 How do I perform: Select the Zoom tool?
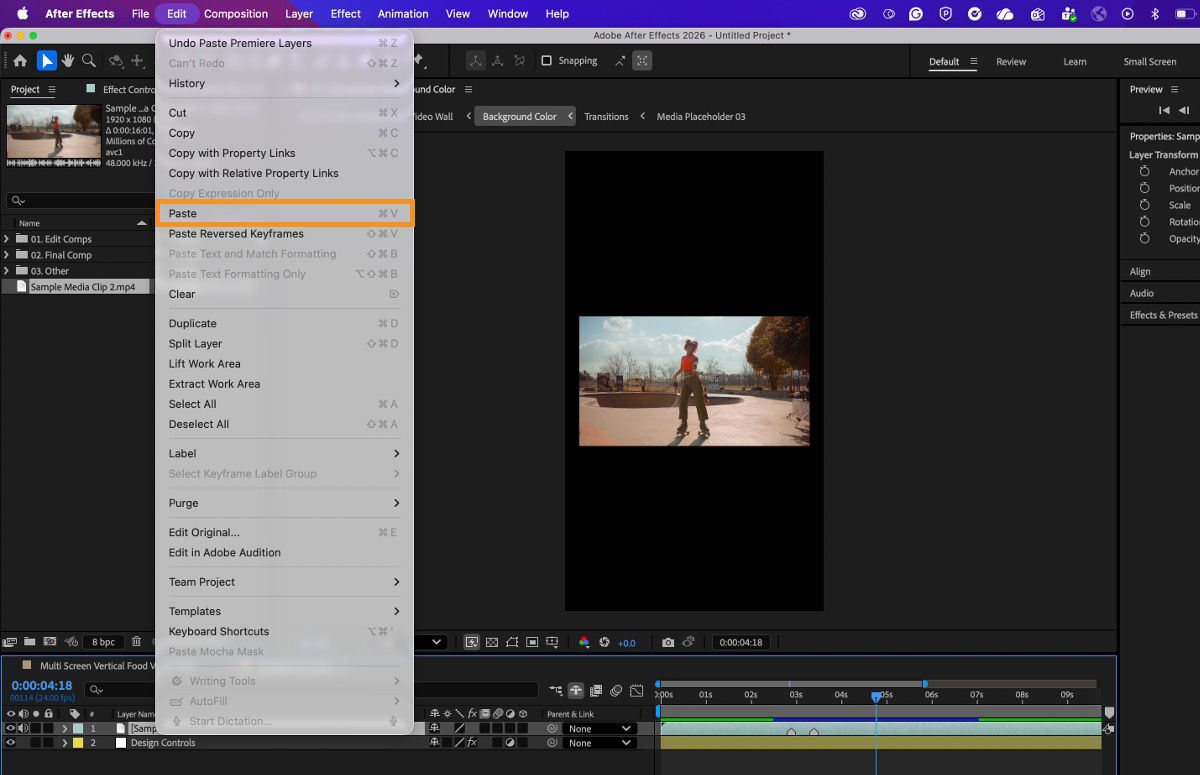coord(88,61)
